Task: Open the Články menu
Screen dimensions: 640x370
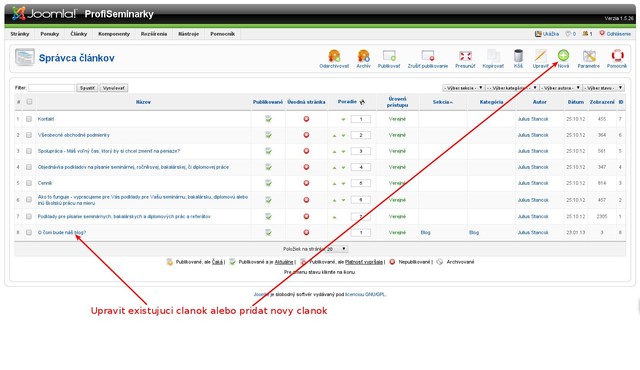Action: point(79,34)
